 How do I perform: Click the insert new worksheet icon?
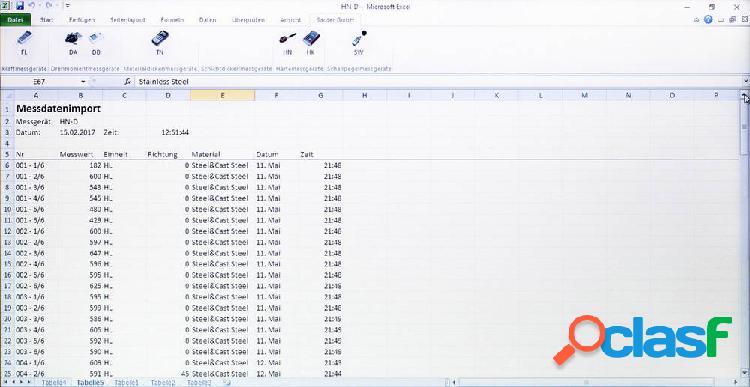(x=228, y=383)
